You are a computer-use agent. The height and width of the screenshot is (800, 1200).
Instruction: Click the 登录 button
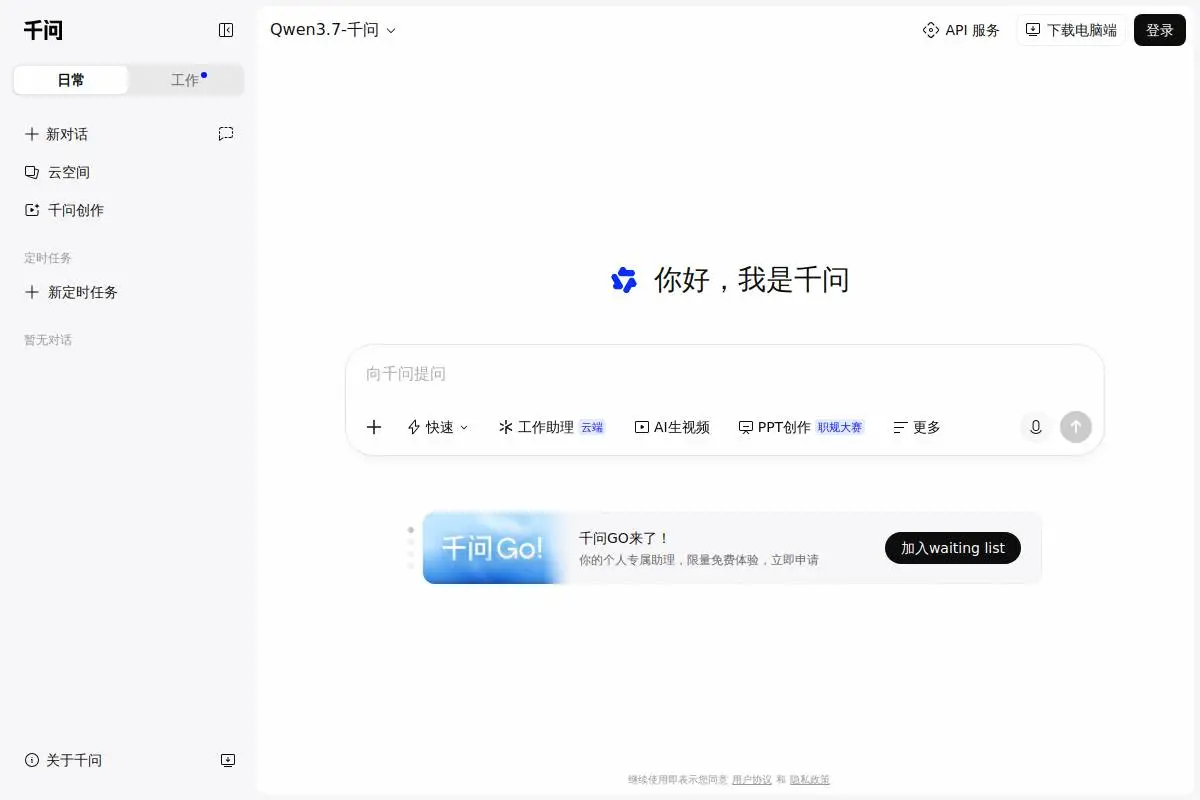click(1160, 30)
